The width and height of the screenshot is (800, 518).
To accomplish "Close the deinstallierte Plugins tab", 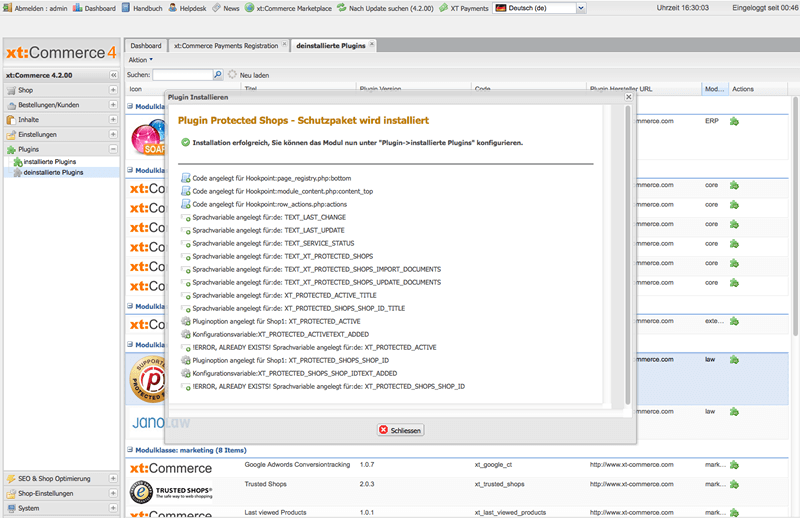I will coord(372,44).
